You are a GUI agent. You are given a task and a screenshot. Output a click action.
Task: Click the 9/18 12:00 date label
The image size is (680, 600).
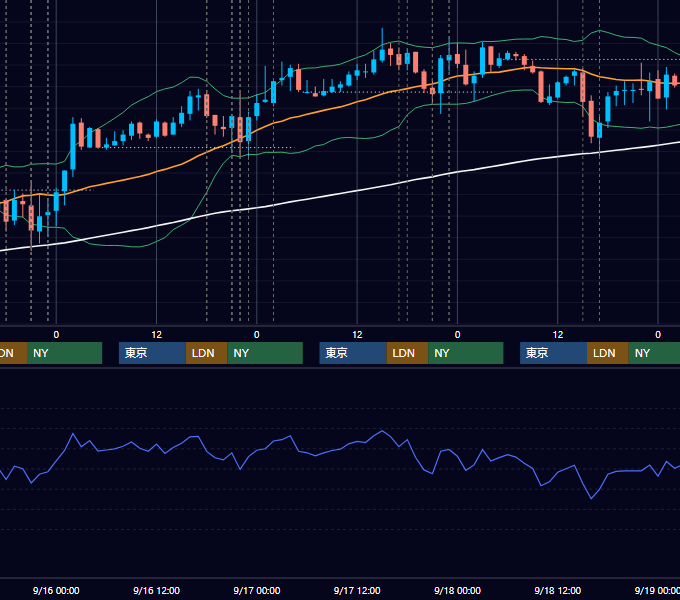(x=558, y=590)
